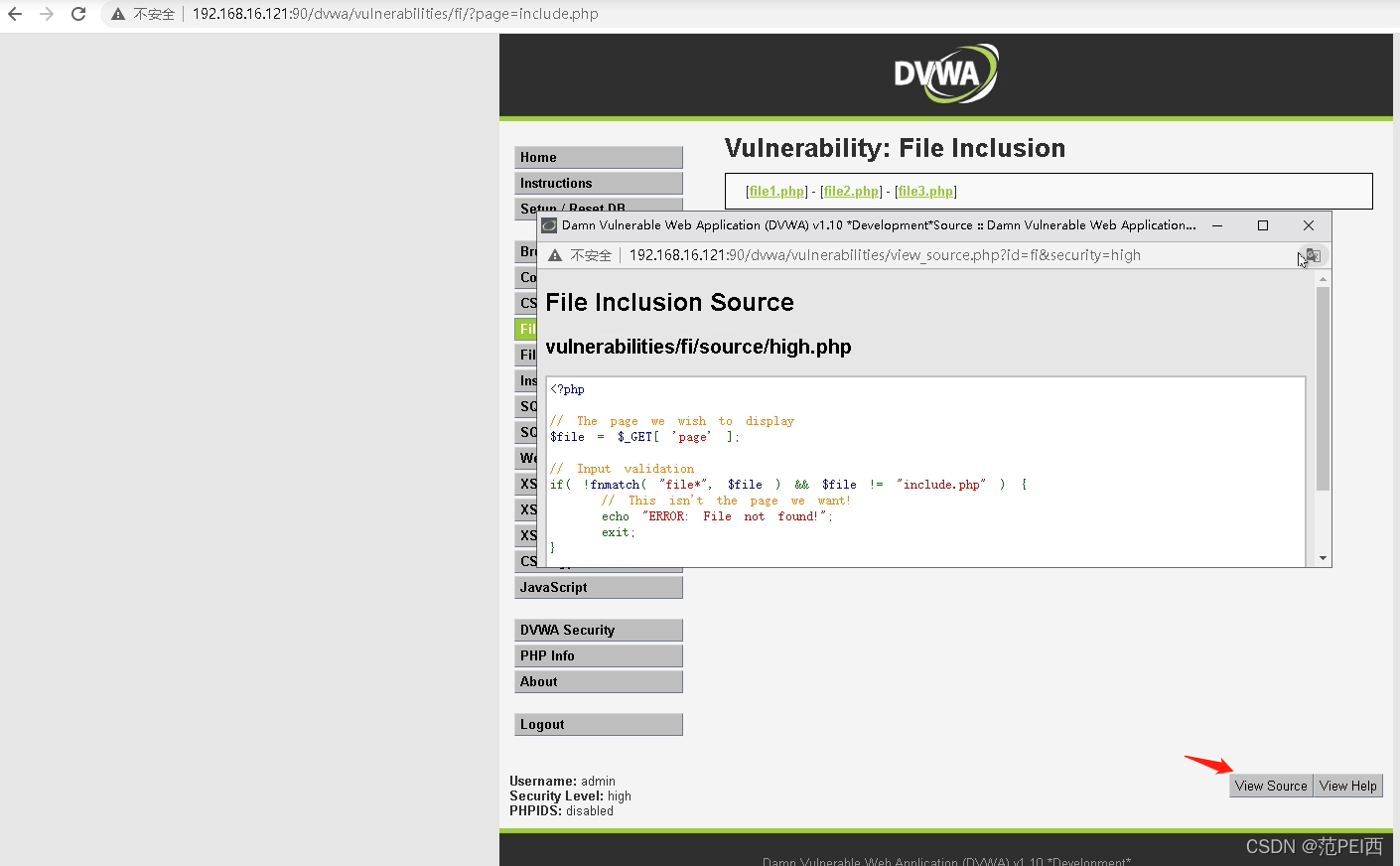Click the View Help button
This screenshot has height=866, width=1400.
pos(1348,786)
